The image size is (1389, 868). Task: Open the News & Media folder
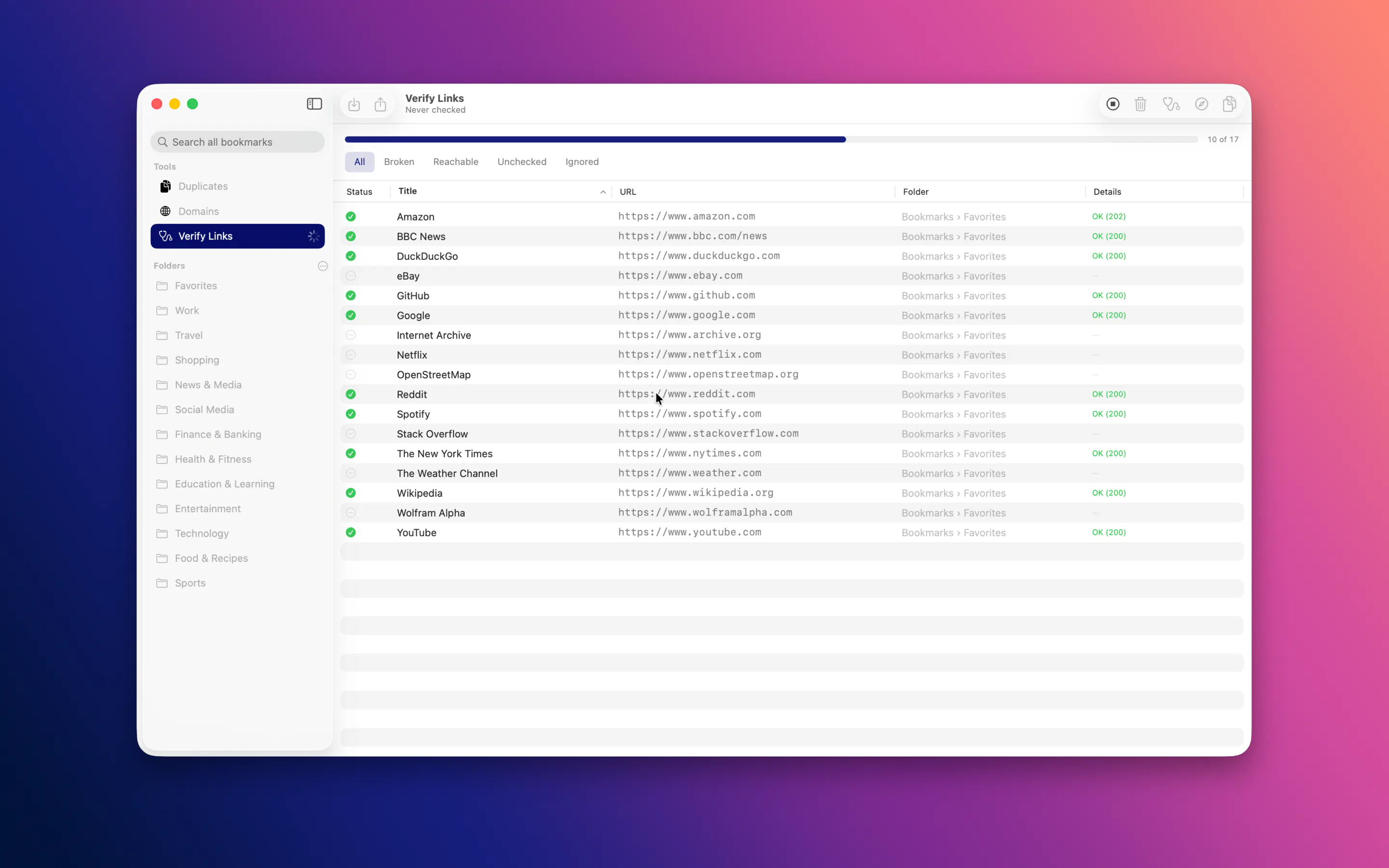(238, 385)
